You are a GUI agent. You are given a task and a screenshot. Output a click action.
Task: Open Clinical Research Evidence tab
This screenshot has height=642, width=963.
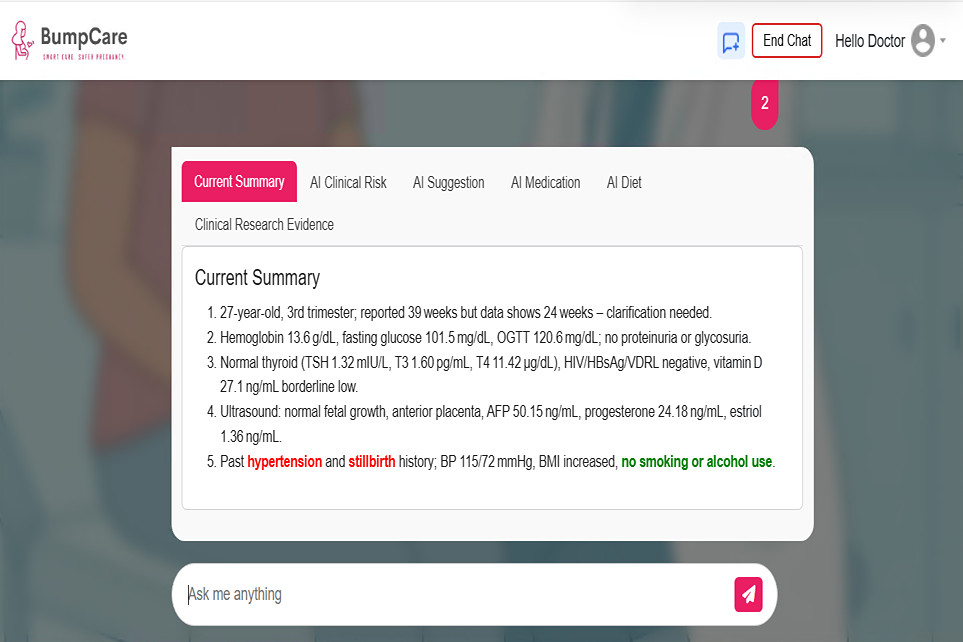pos(264,224)
